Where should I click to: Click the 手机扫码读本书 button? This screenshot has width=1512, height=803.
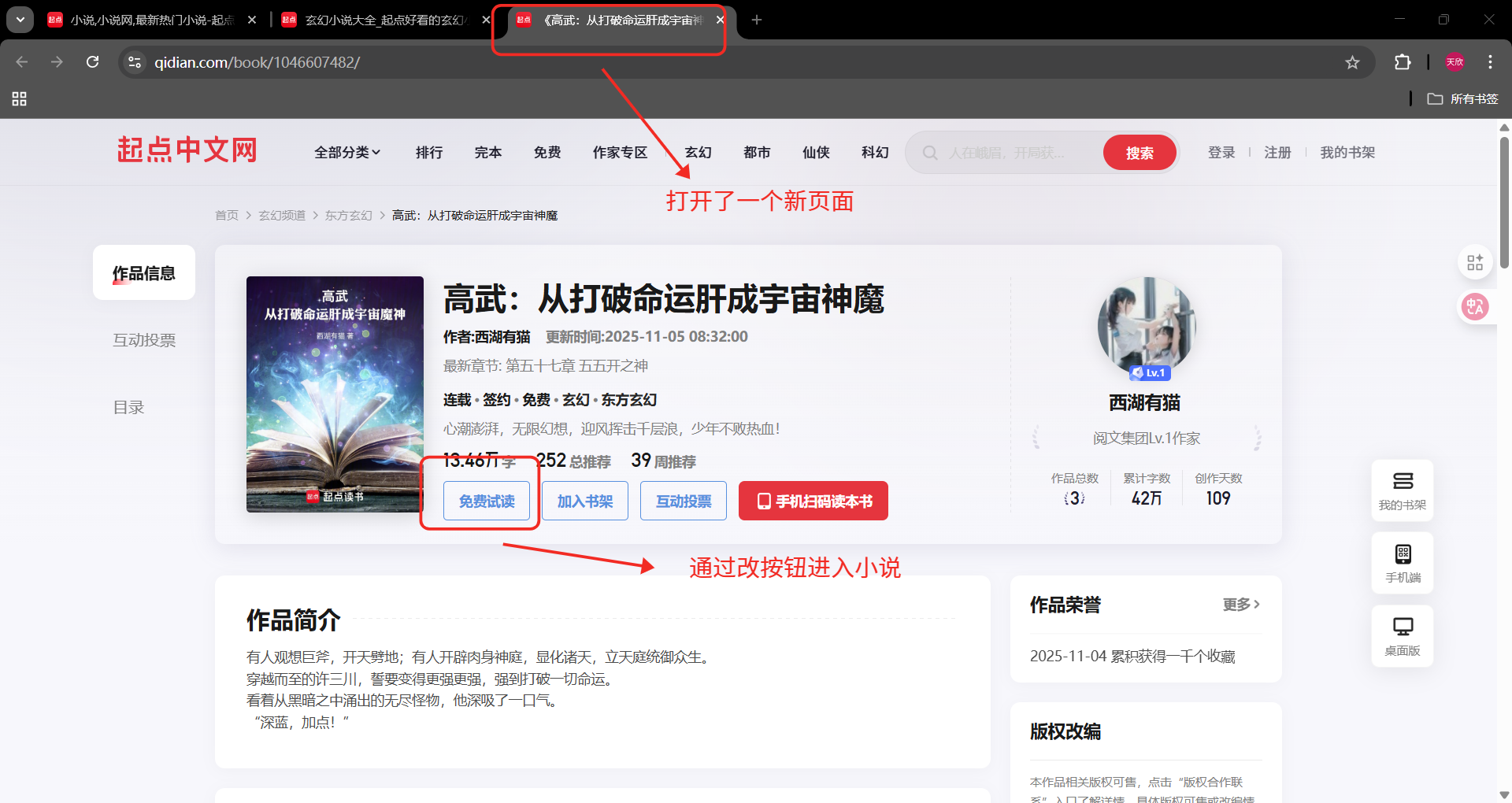click(813, 501)
